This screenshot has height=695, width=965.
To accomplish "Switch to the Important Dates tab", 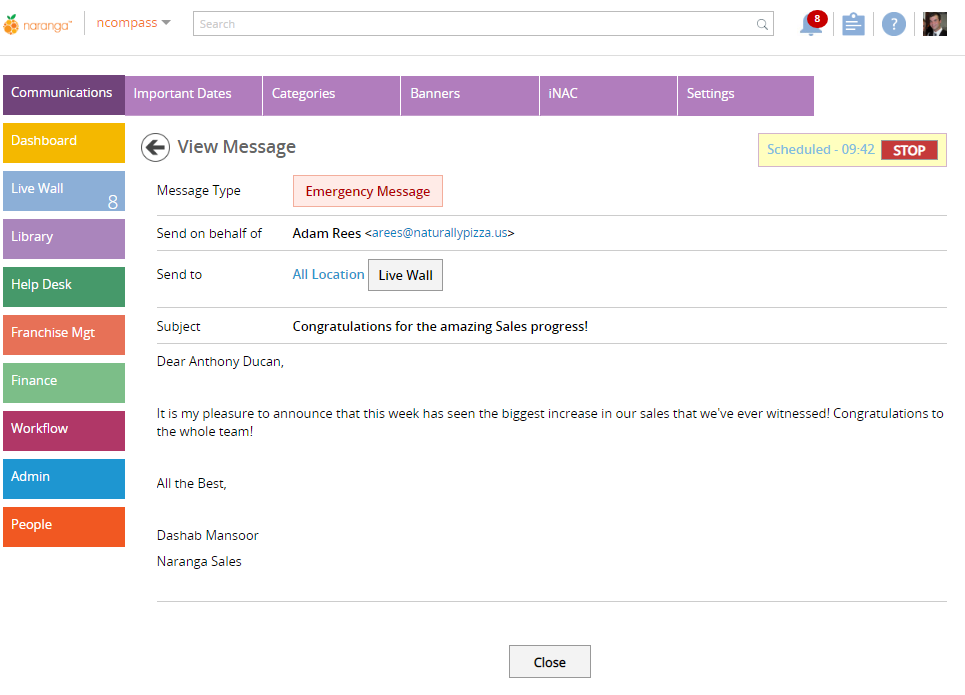I will coord(193,95).
